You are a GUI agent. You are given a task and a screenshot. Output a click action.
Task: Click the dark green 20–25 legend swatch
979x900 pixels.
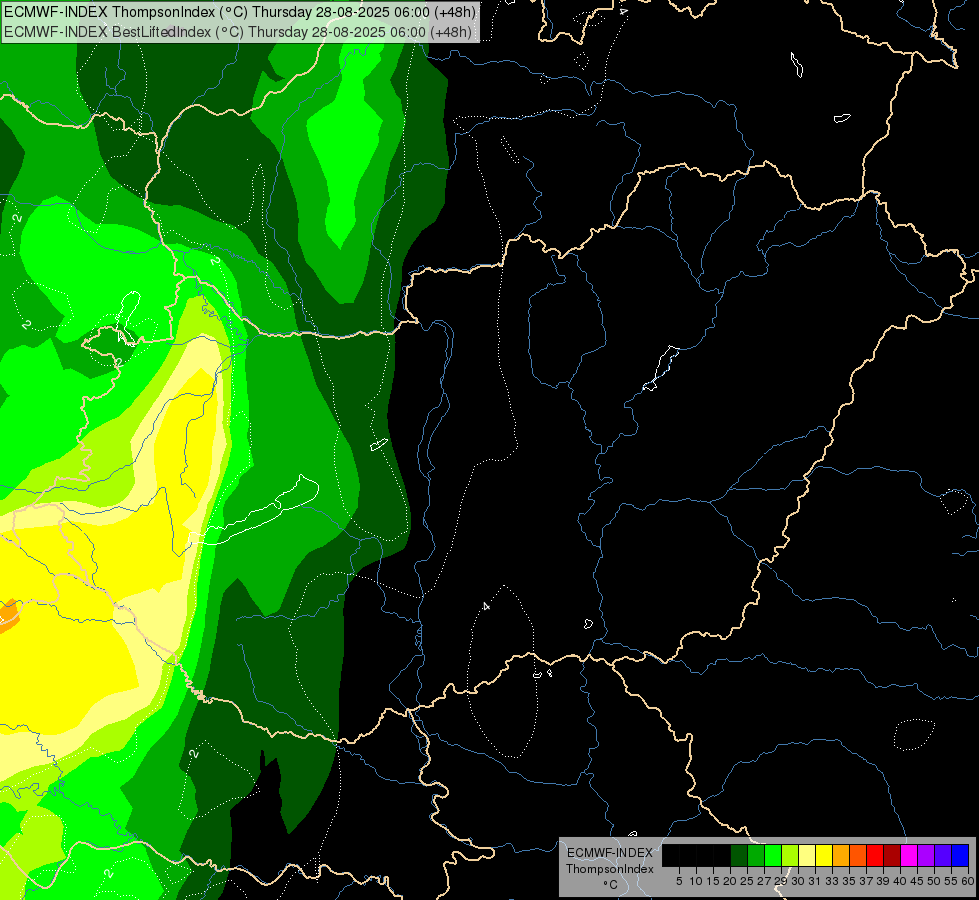click(x=739, y=855)
